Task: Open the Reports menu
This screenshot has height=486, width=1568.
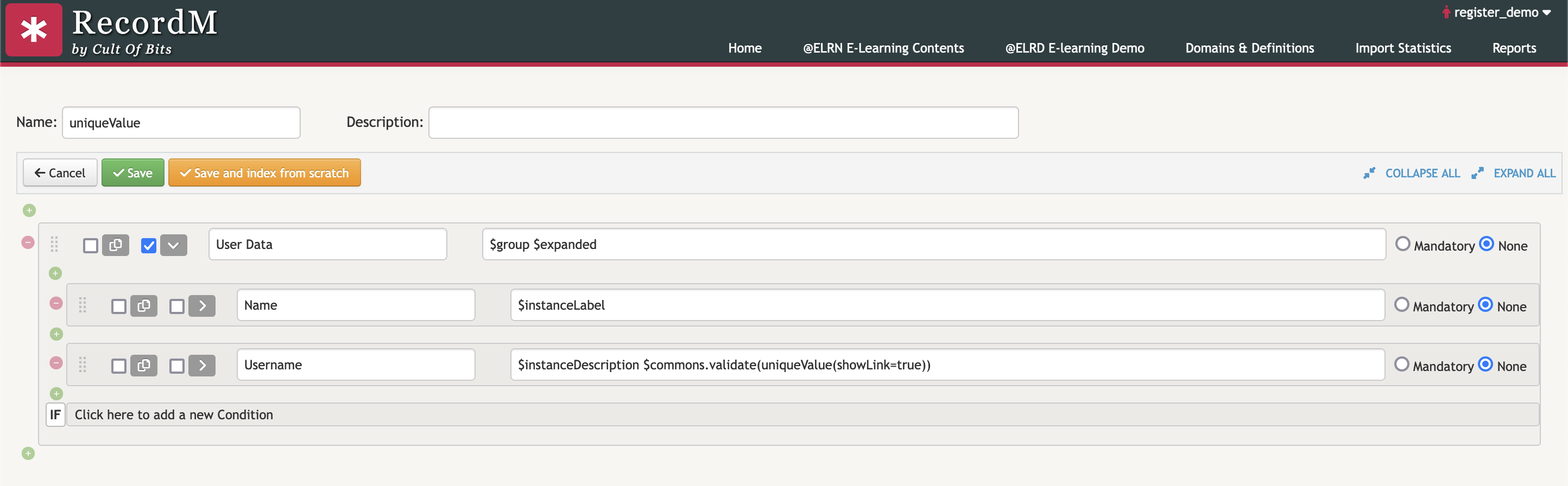Action: (x=1514, y=48)
